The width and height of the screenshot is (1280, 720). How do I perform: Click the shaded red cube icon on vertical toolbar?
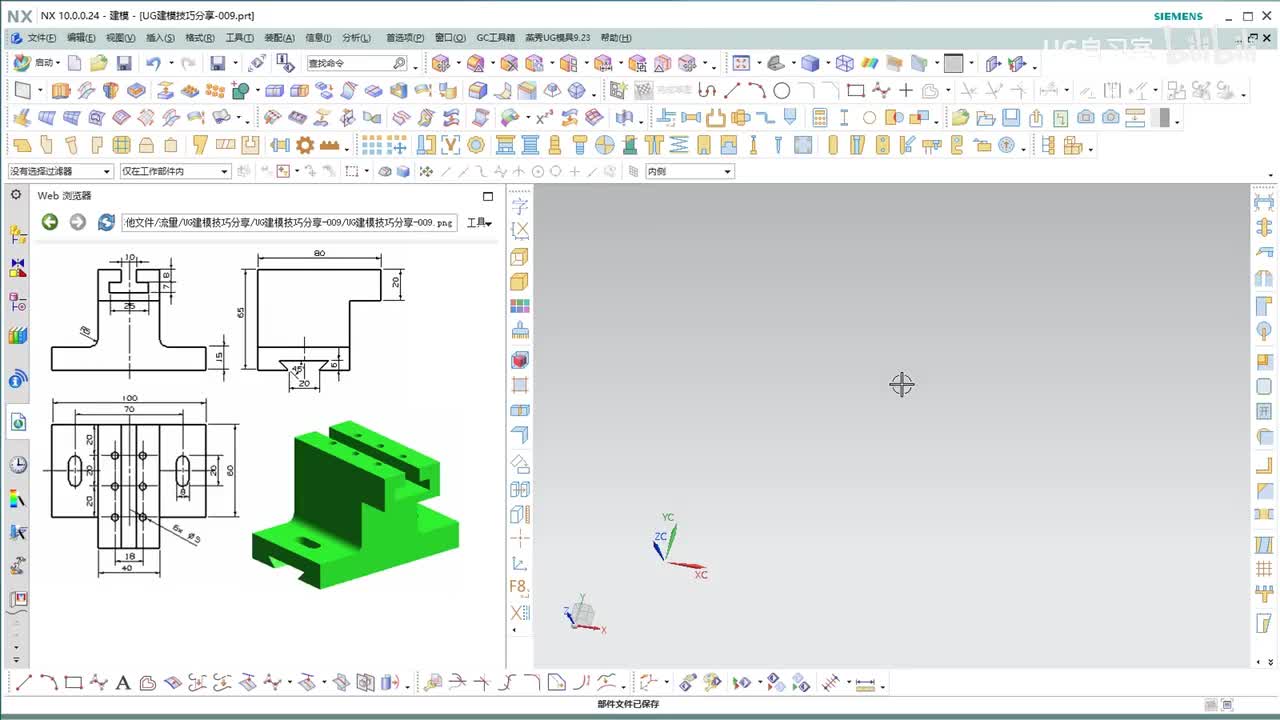point(519,359)
